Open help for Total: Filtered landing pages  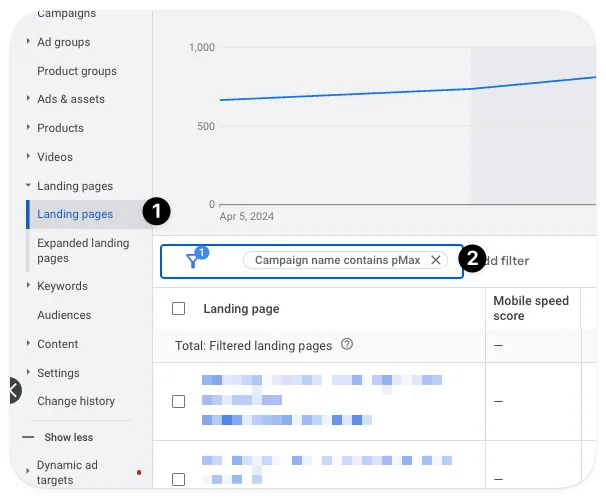pos(347,344)
